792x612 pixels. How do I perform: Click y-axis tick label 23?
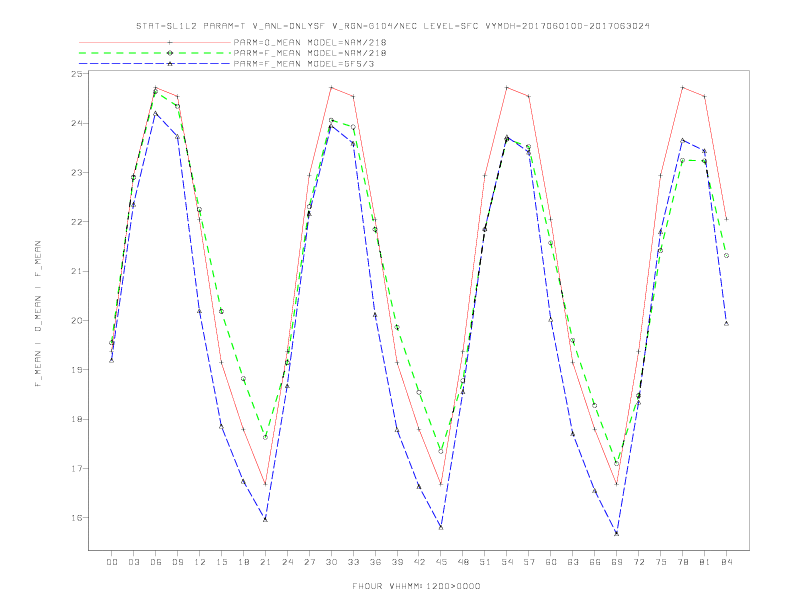76,173
